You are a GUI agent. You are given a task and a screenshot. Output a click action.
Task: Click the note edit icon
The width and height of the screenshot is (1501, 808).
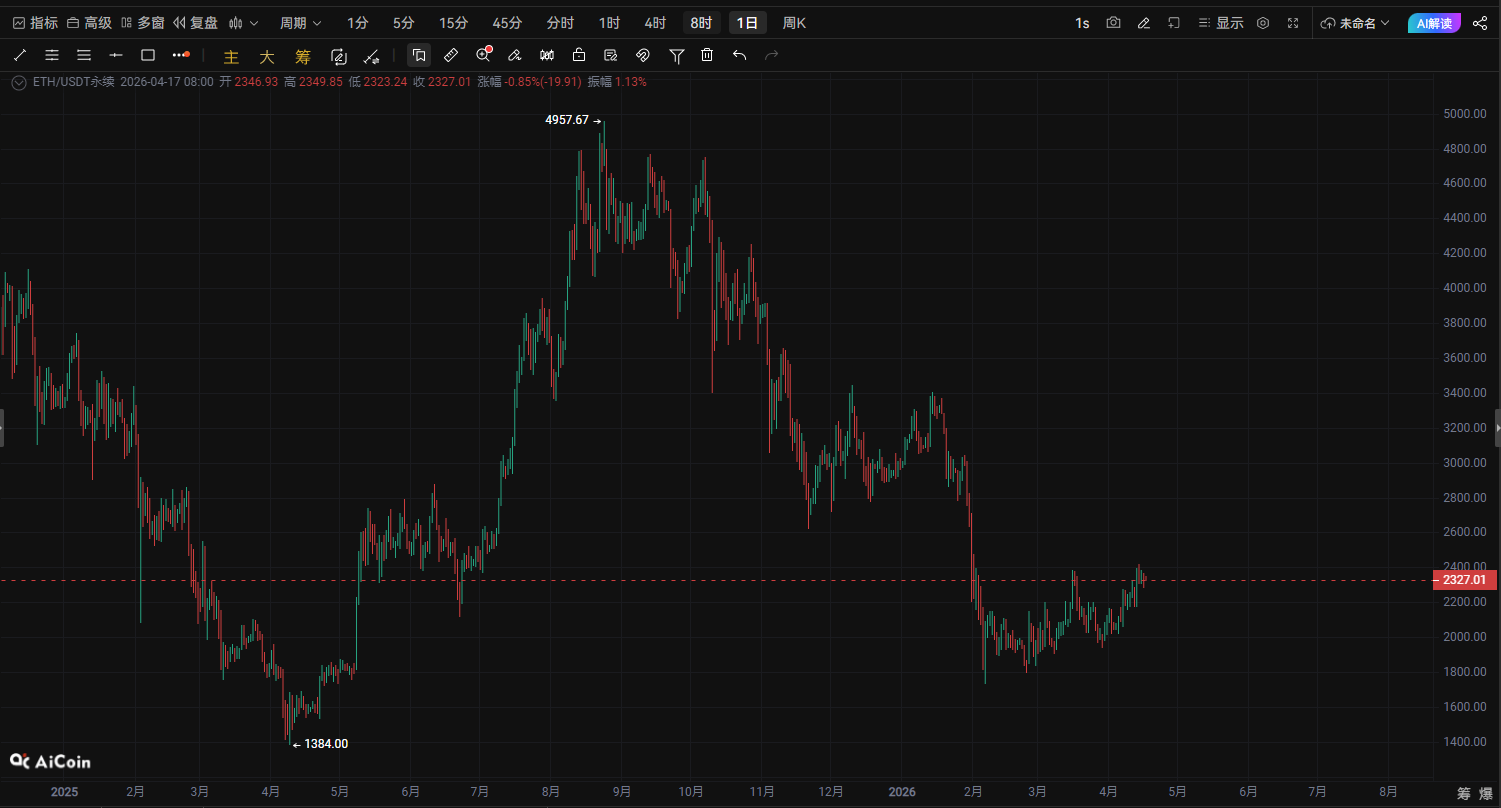[611, 55]
